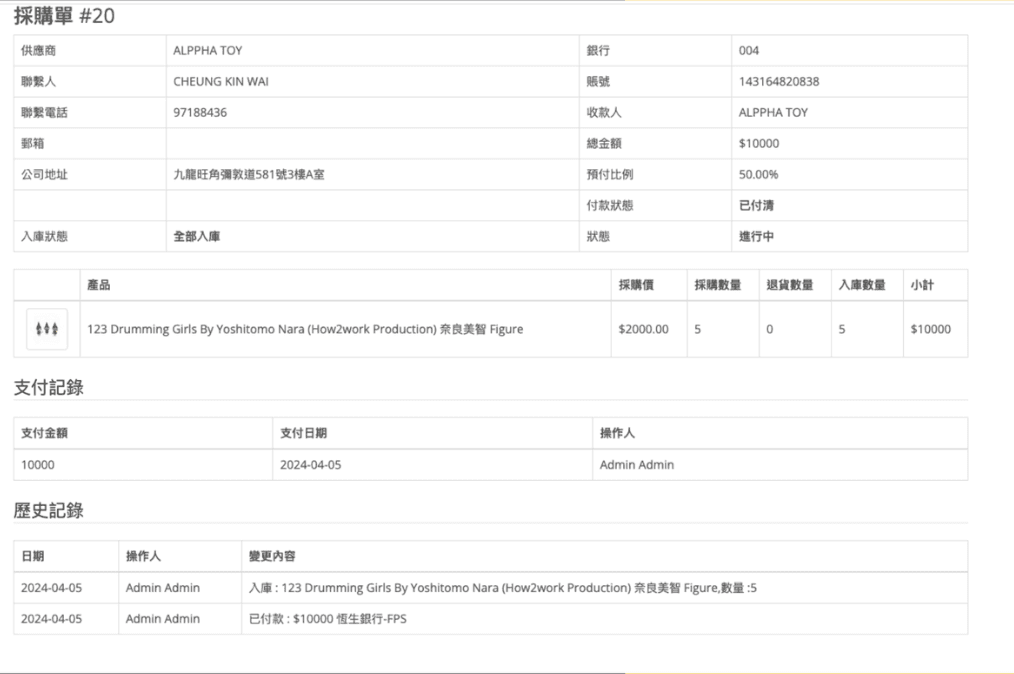Click the 支付記錄 section heading
Image resolution: width=1014 pixels, height=674 pixels.
[x=48, y=388]
